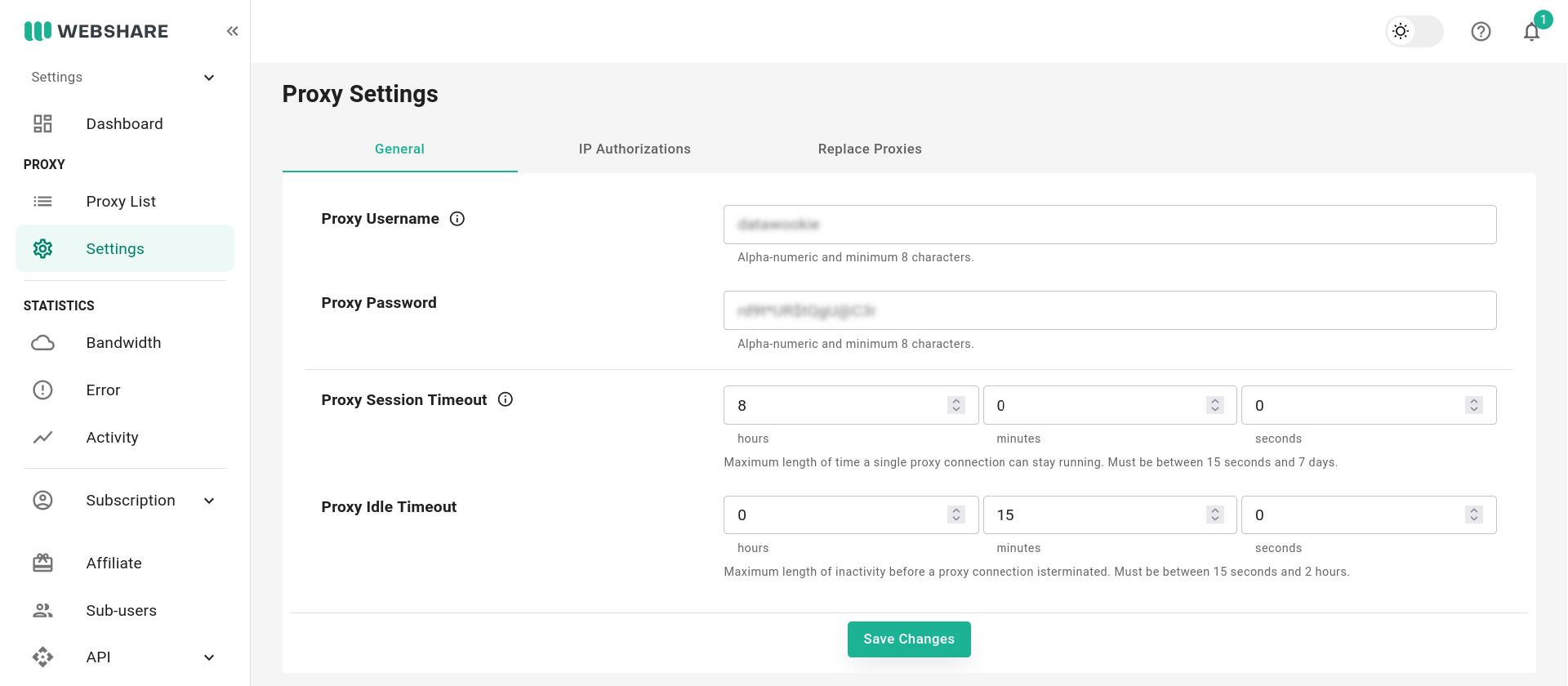Switch to the IP Authorizations tab

pyautogui.click(x=635, y=149)
